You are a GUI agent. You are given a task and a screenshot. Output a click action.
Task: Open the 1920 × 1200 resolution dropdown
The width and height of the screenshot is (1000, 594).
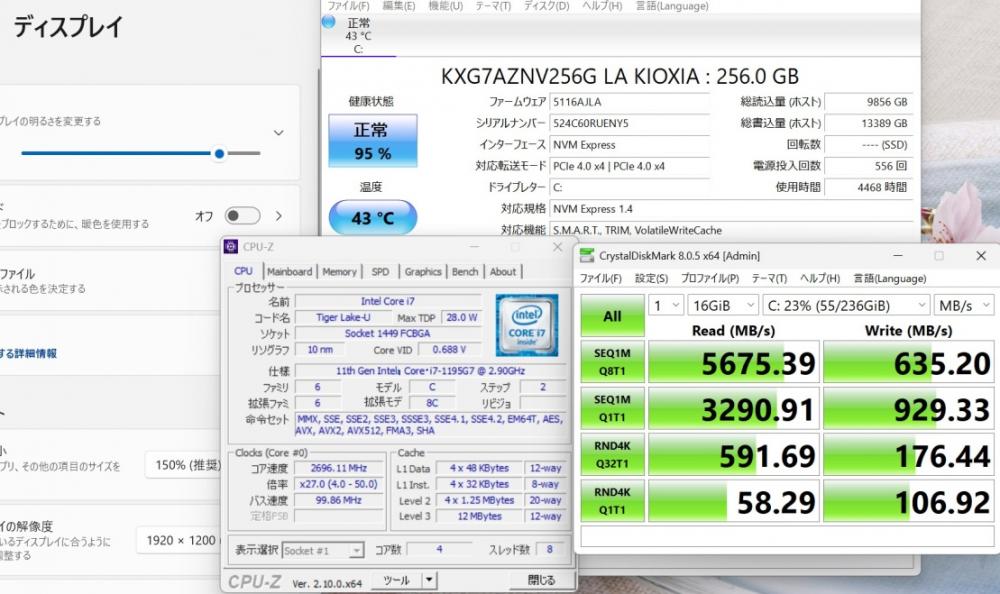178,540
